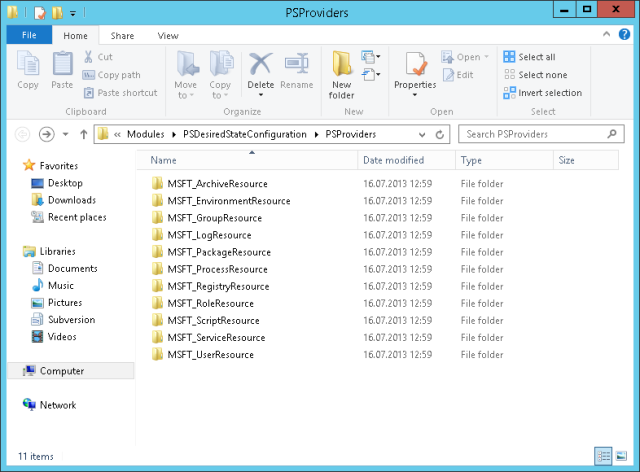The height and width of the screenshot is (472, 640).
Task: Sort by the Size column header
Action: point(586,160)
